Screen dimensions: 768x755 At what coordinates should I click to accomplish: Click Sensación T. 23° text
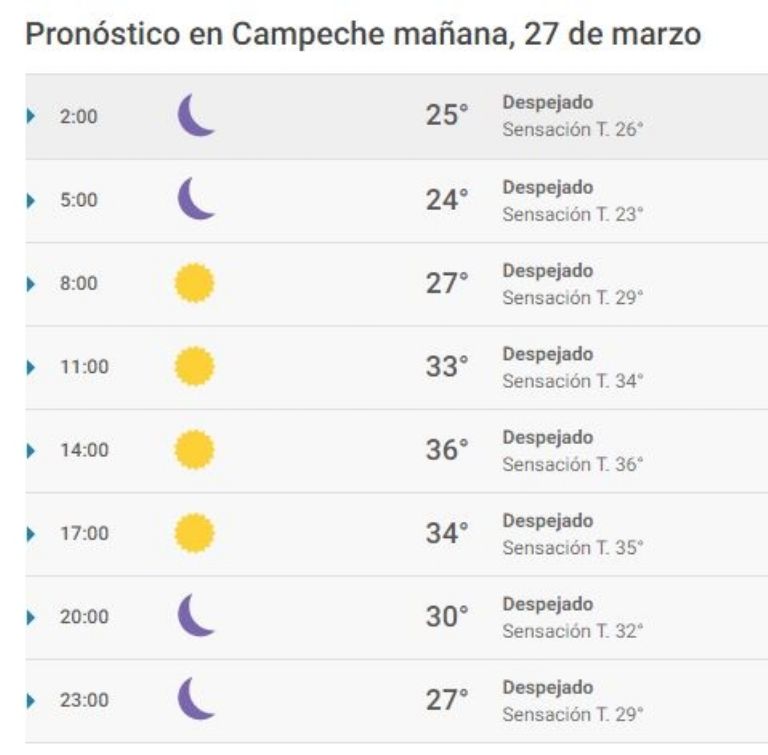(573, 214)
